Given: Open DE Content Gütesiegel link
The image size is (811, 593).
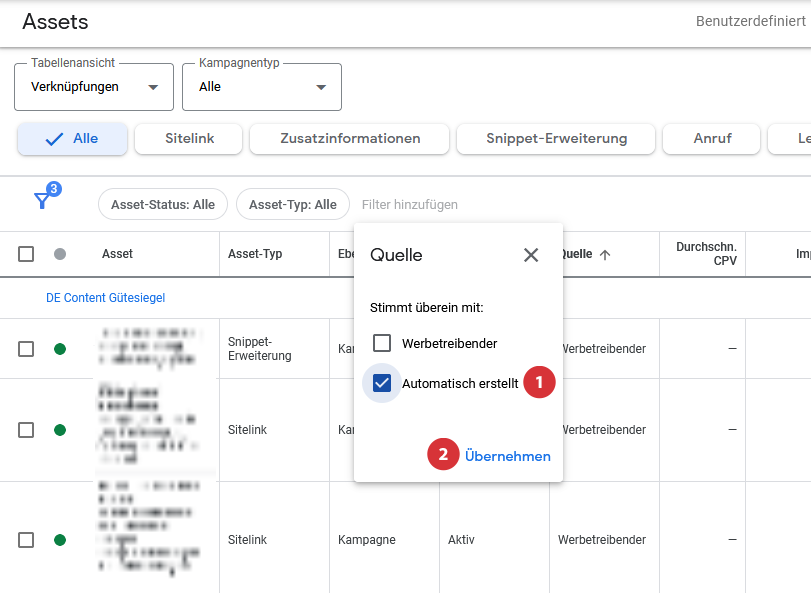Looking at the screenshot, I should pyautogui.click(x=106, y=298).
